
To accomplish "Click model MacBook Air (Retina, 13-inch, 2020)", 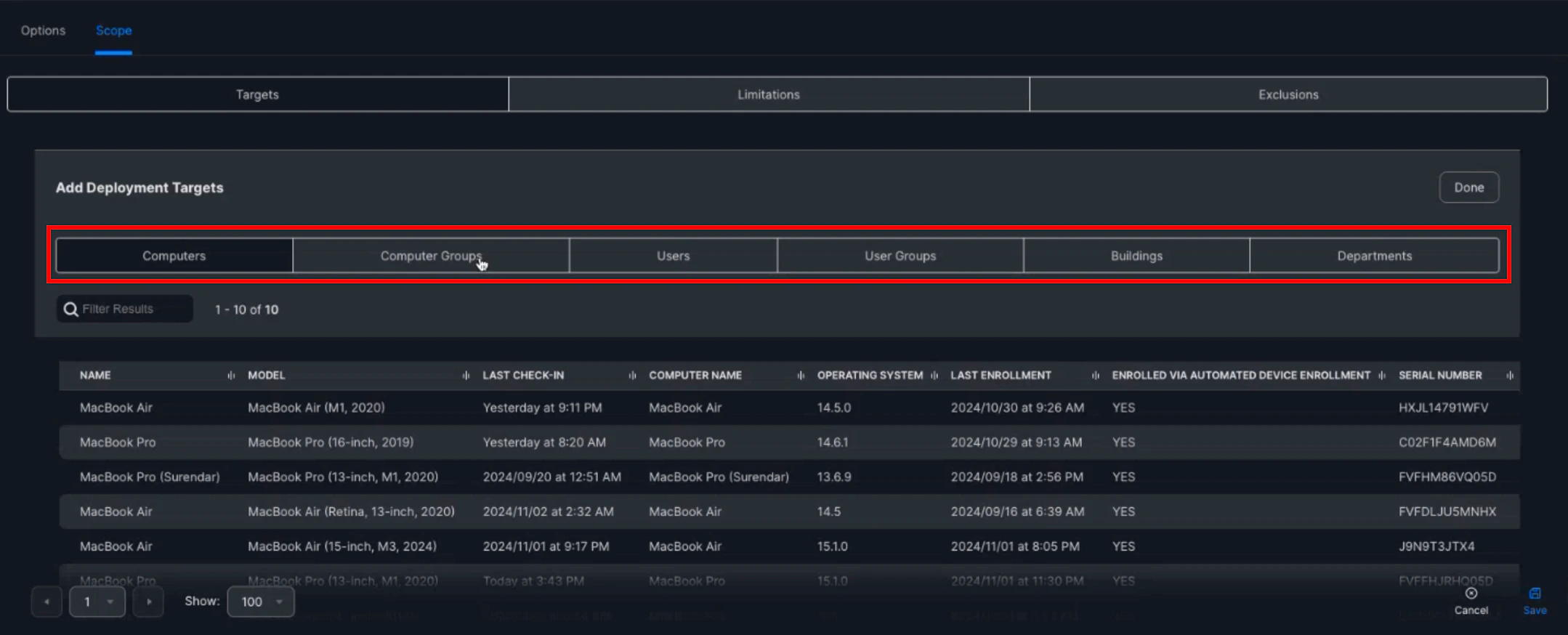I will coord(351,511).
